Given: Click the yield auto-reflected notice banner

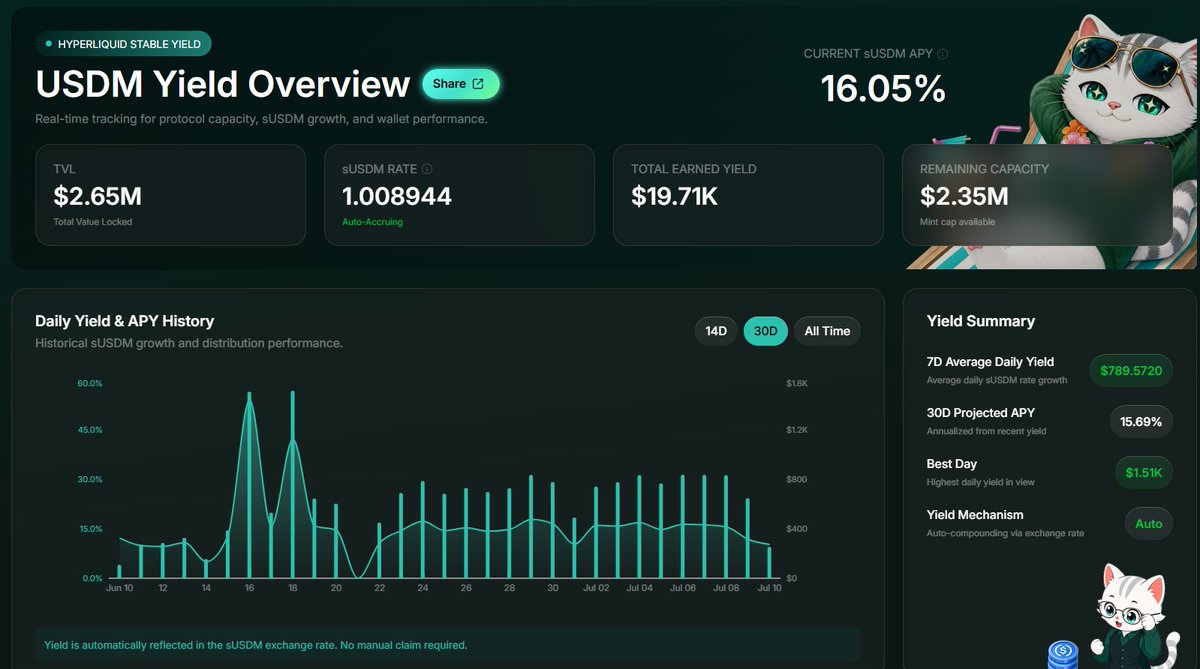Looking at the screenshot, I should pyautogui.click(x=448, y=645).
